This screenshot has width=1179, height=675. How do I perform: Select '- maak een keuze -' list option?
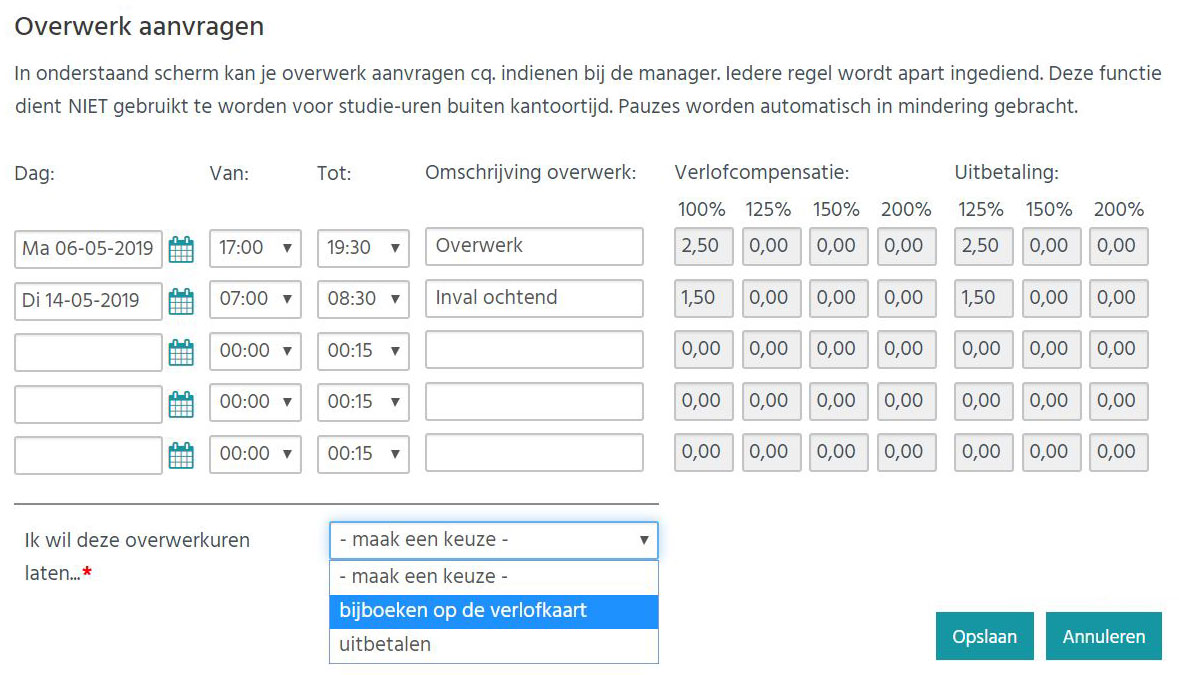(x=493, y=577)
